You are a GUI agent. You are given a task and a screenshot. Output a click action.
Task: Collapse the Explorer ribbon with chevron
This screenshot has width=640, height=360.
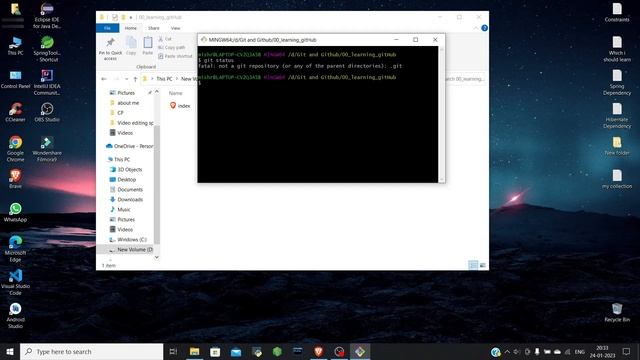tap(476, 28)
